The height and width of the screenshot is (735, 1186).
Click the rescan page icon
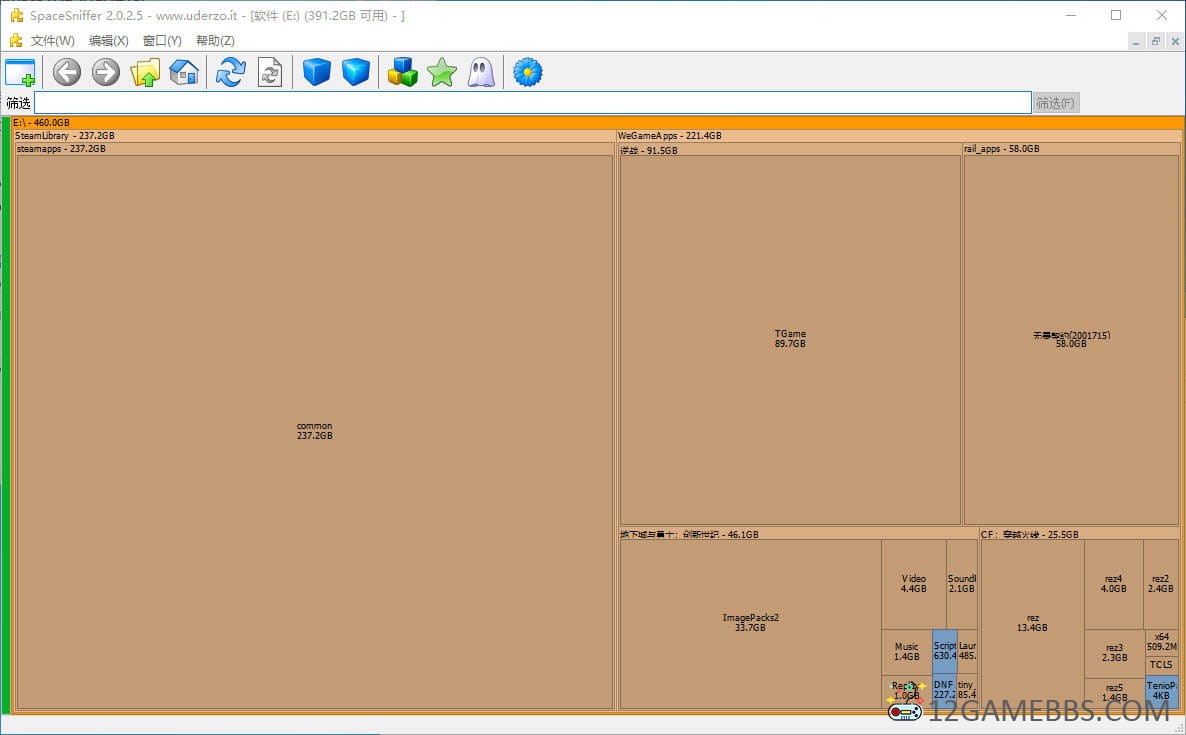(x=270, y=73)
